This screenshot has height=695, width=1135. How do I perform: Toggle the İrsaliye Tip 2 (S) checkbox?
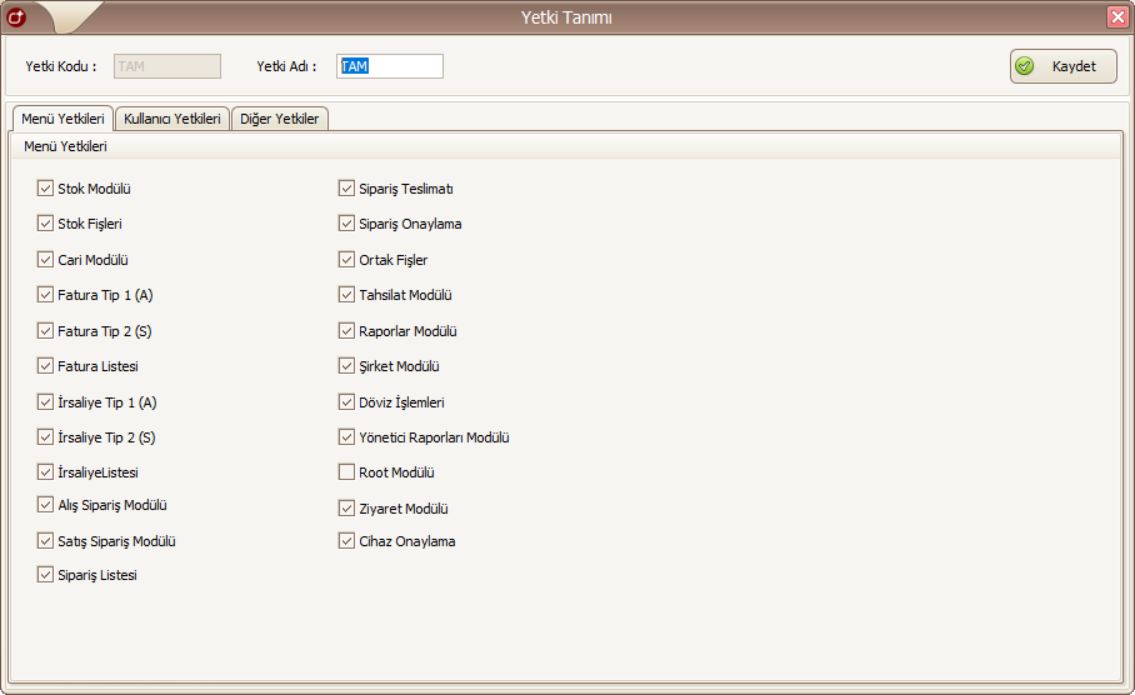point(44,436)
